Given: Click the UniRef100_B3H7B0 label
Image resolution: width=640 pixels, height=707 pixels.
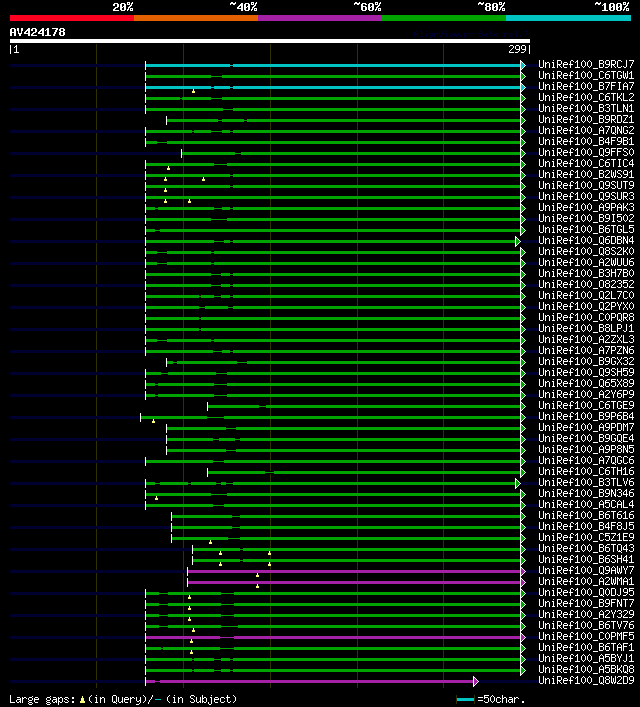Looking at the screenshot, I should tap(586, 273).
